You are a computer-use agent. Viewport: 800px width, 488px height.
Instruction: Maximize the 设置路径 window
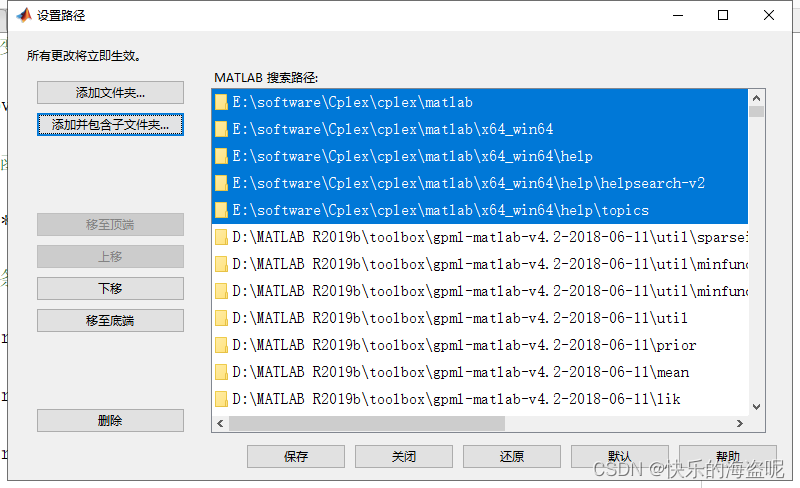(x=723, y=15)
